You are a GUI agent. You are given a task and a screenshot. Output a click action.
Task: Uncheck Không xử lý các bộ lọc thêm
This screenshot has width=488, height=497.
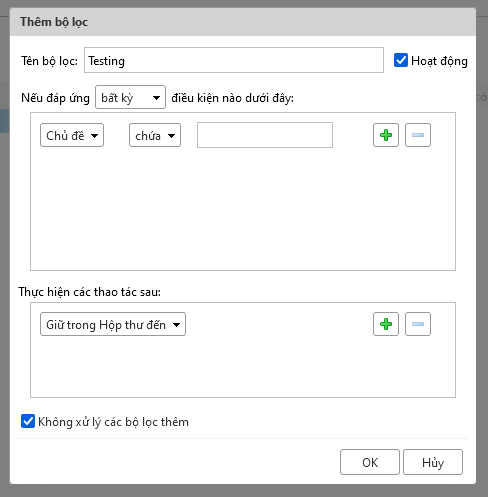pyautogui.click(x=28, y=421)
